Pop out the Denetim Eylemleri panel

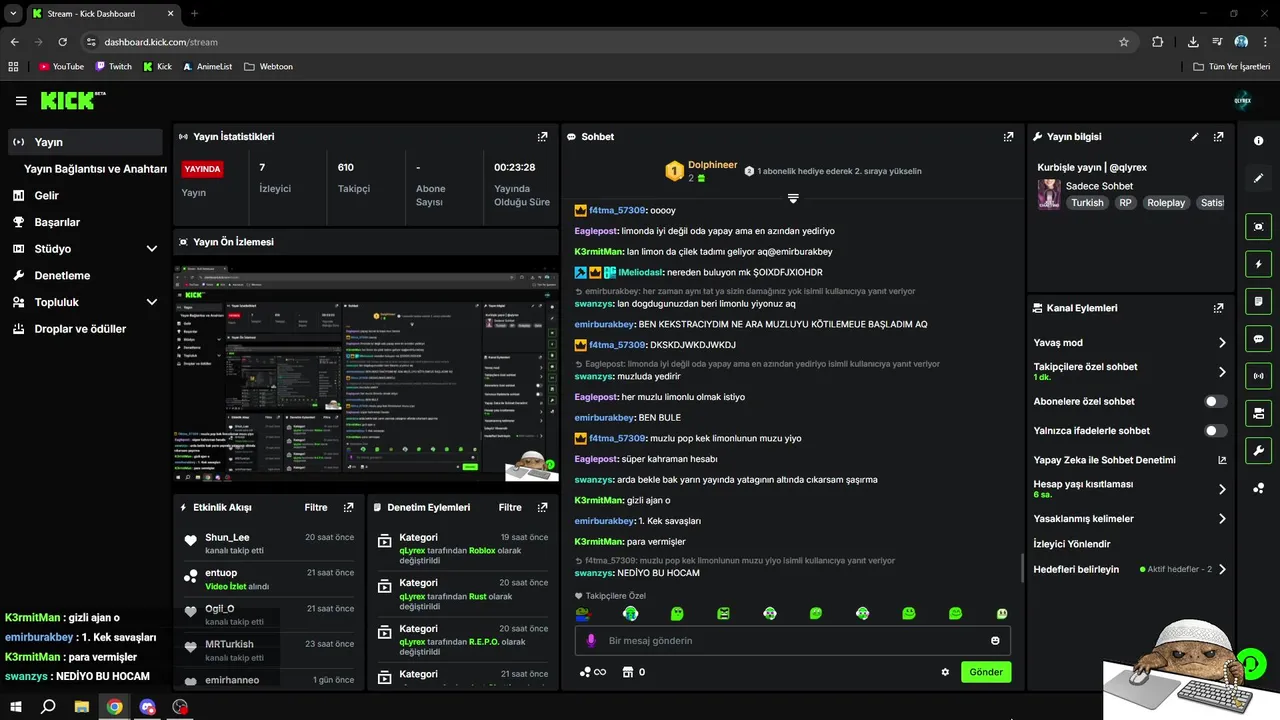542,508
